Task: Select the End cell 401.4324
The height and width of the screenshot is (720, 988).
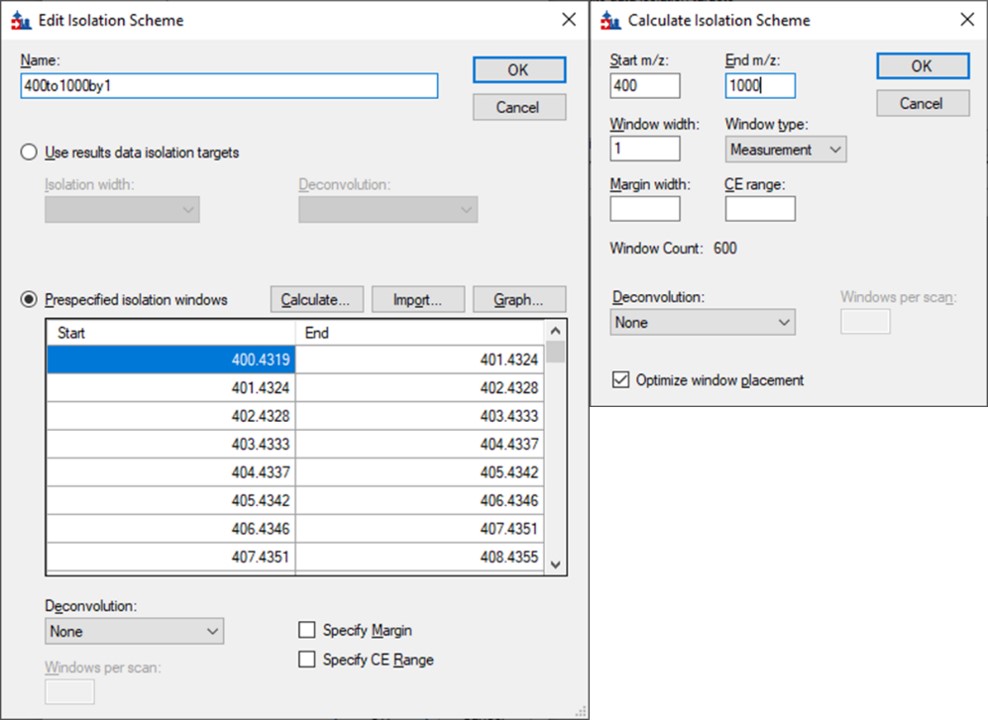Action: click(420, 359)
